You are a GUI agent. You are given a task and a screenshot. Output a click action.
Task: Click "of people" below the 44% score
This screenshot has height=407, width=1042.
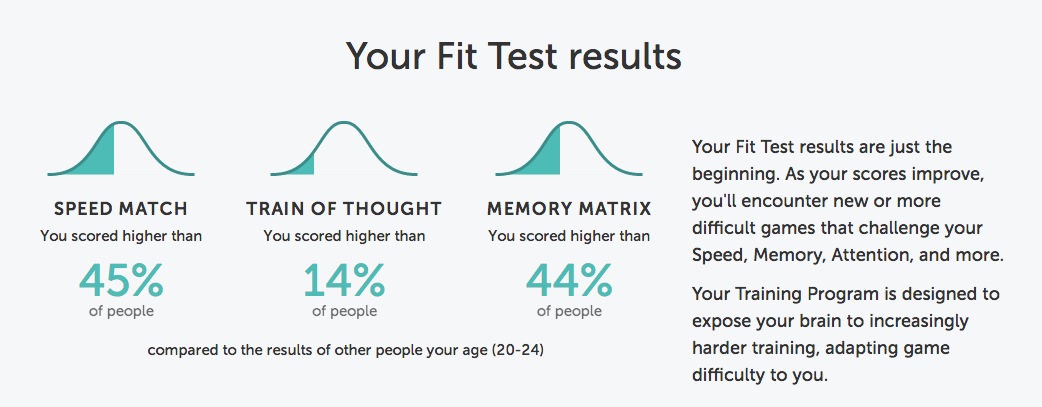point(569,311)
